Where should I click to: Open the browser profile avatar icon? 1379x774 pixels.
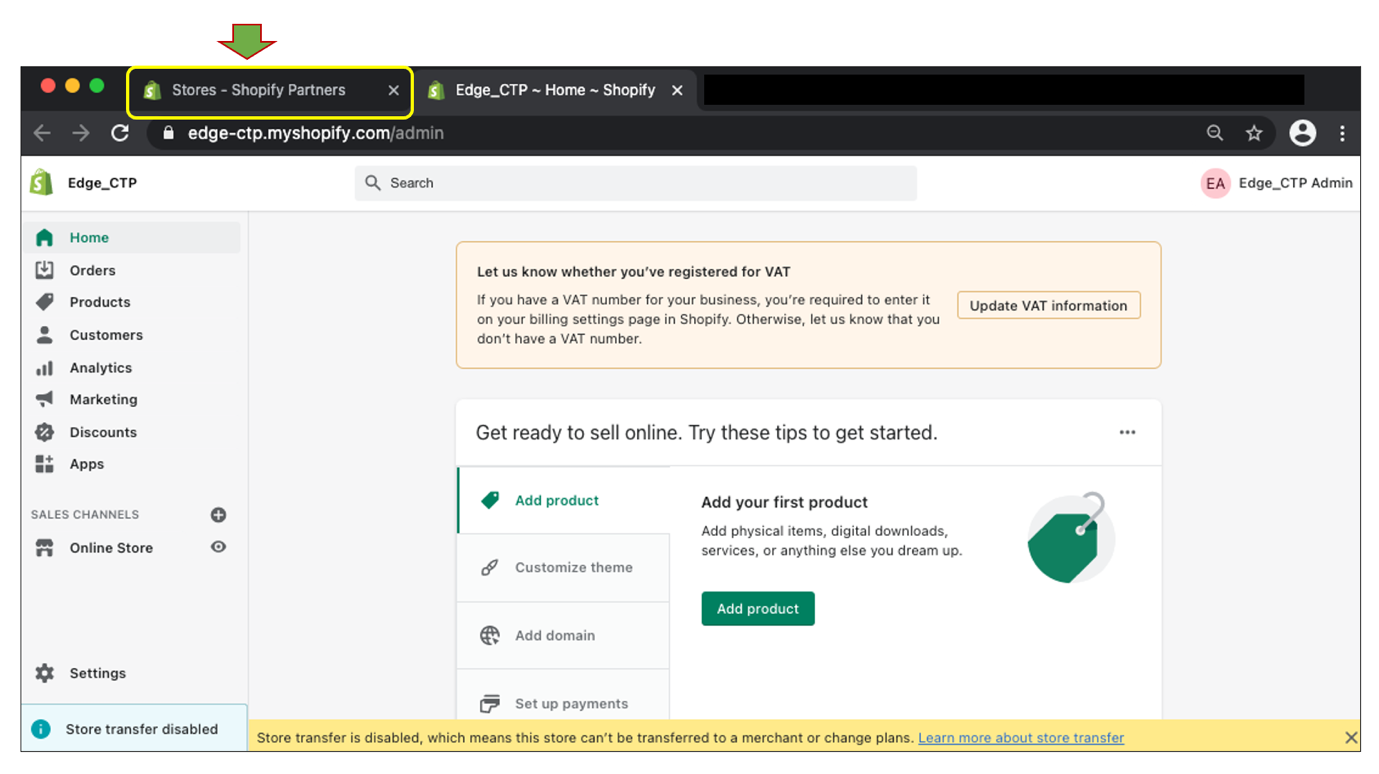(x=1302, y=132)
